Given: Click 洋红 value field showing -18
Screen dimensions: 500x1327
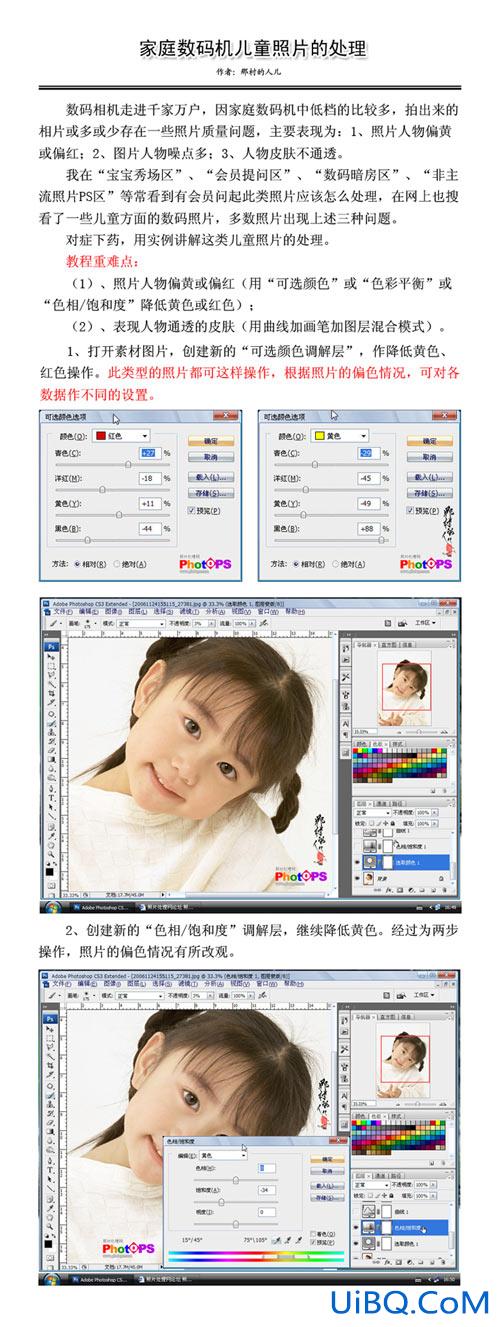Looking at the screenshot, I should [150, 478].
